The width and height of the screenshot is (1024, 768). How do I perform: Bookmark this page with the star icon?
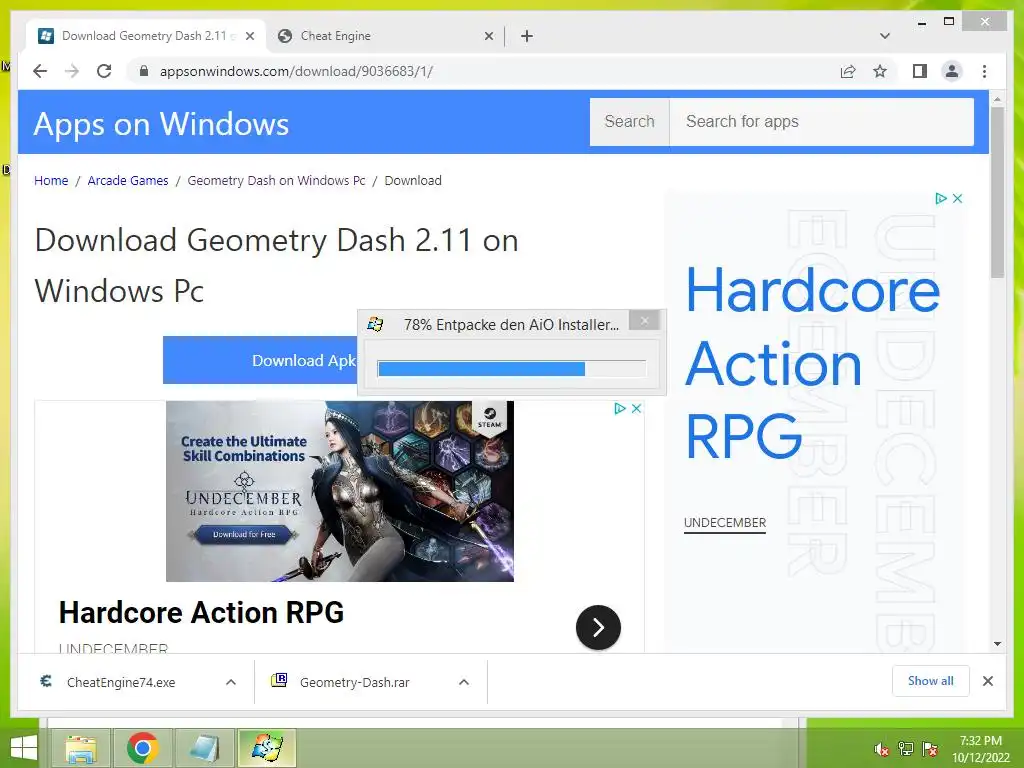coord(880,71)
